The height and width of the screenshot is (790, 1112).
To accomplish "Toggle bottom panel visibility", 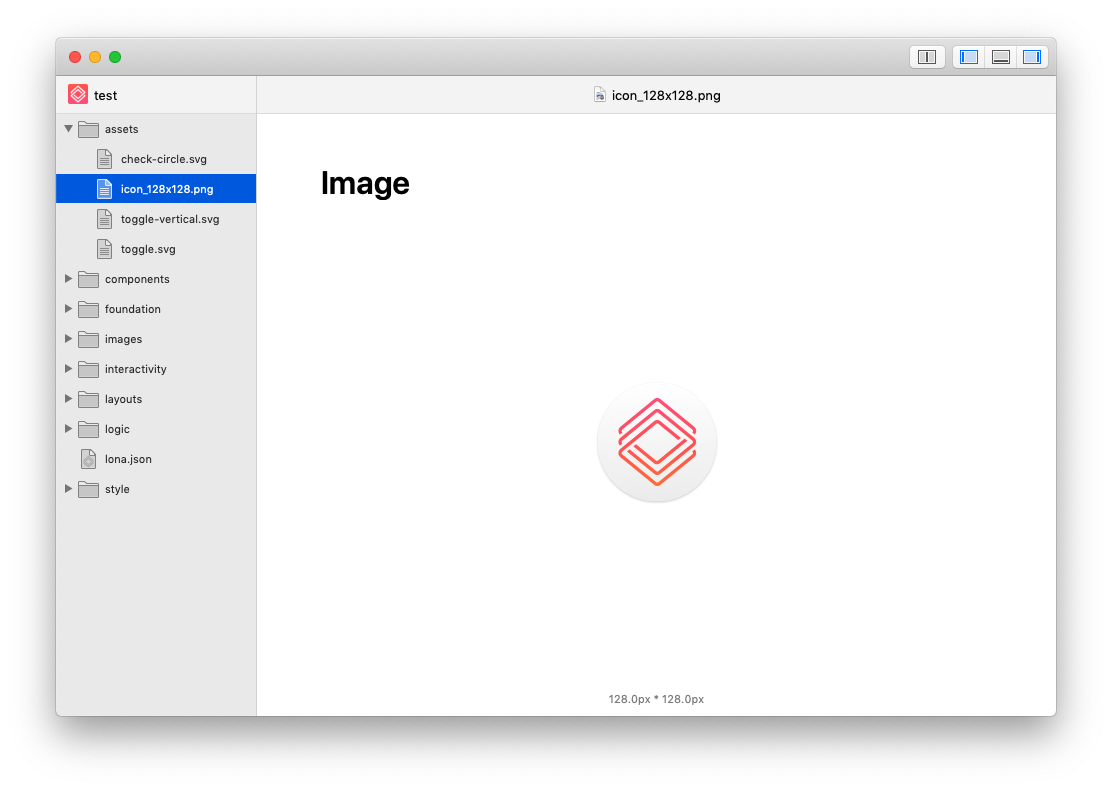I will 1001,57.
